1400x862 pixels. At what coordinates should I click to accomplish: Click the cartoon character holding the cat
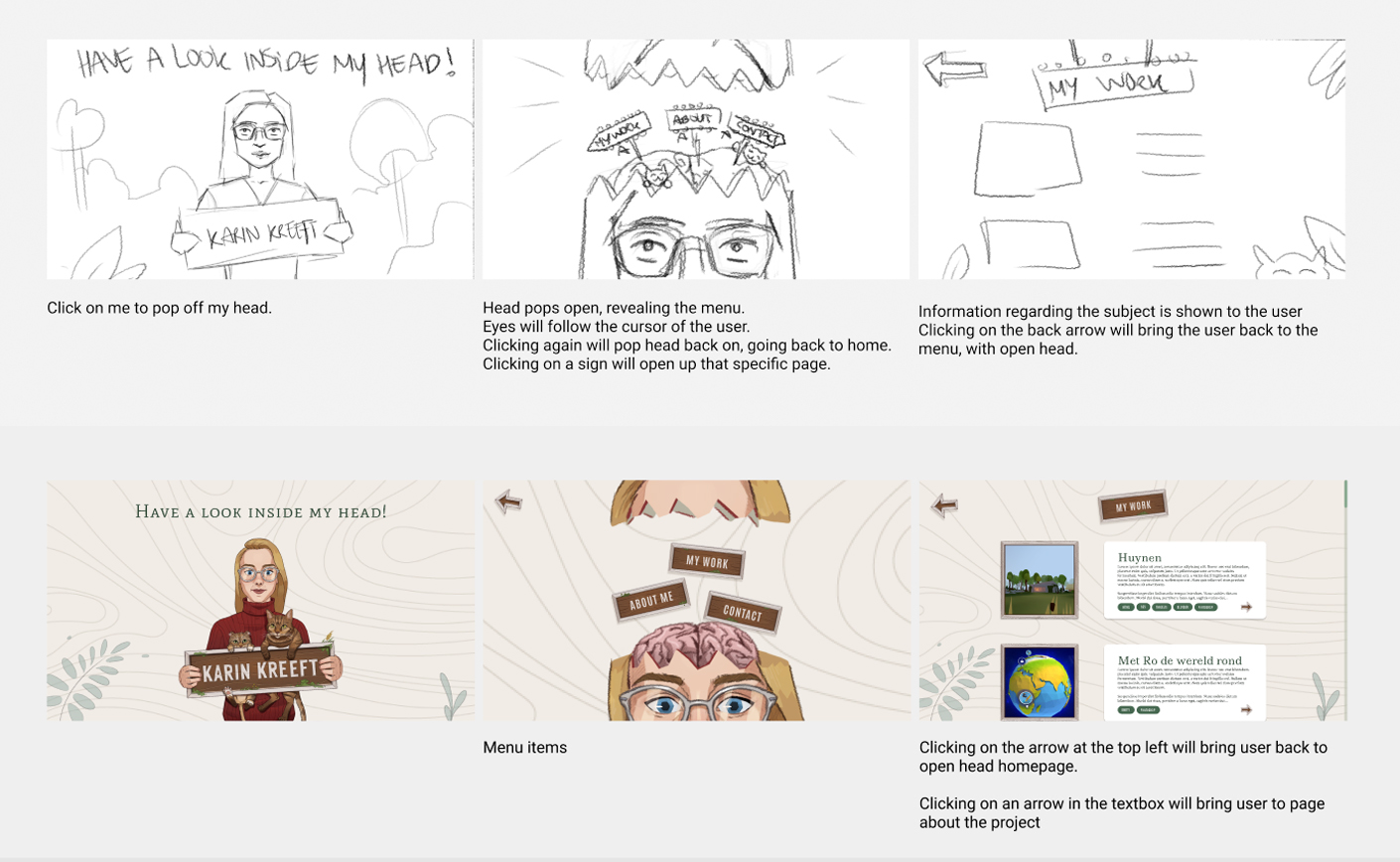261,629
